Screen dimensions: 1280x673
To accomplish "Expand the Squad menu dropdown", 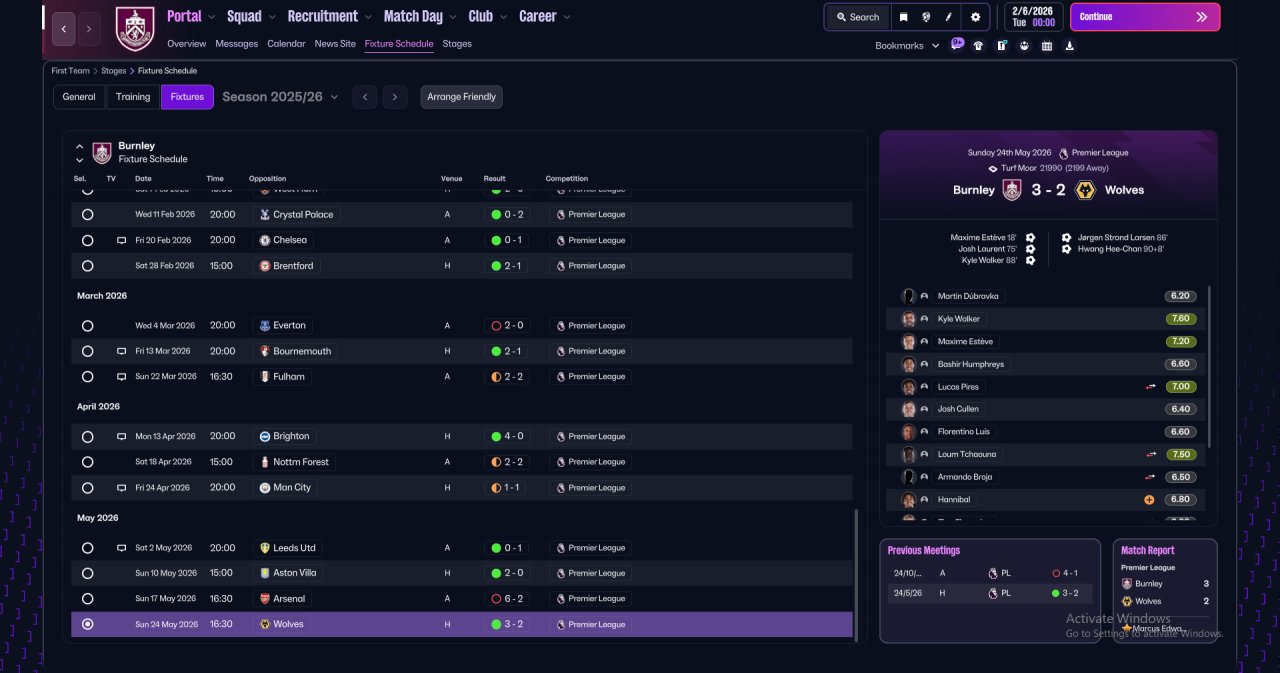I will tap(273, 17).
